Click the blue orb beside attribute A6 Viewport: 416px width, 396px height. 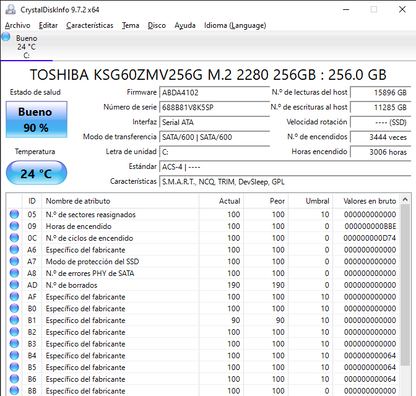click(14, 250)
